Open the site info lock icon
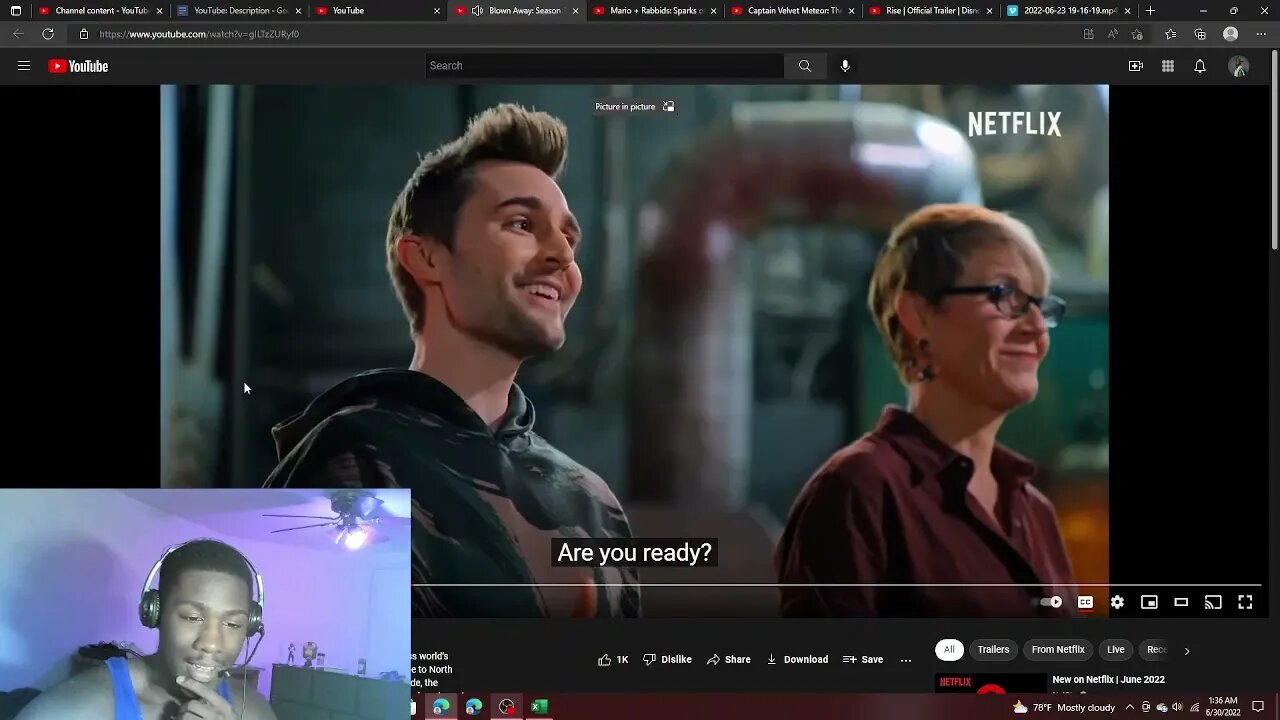 [84, 34]
